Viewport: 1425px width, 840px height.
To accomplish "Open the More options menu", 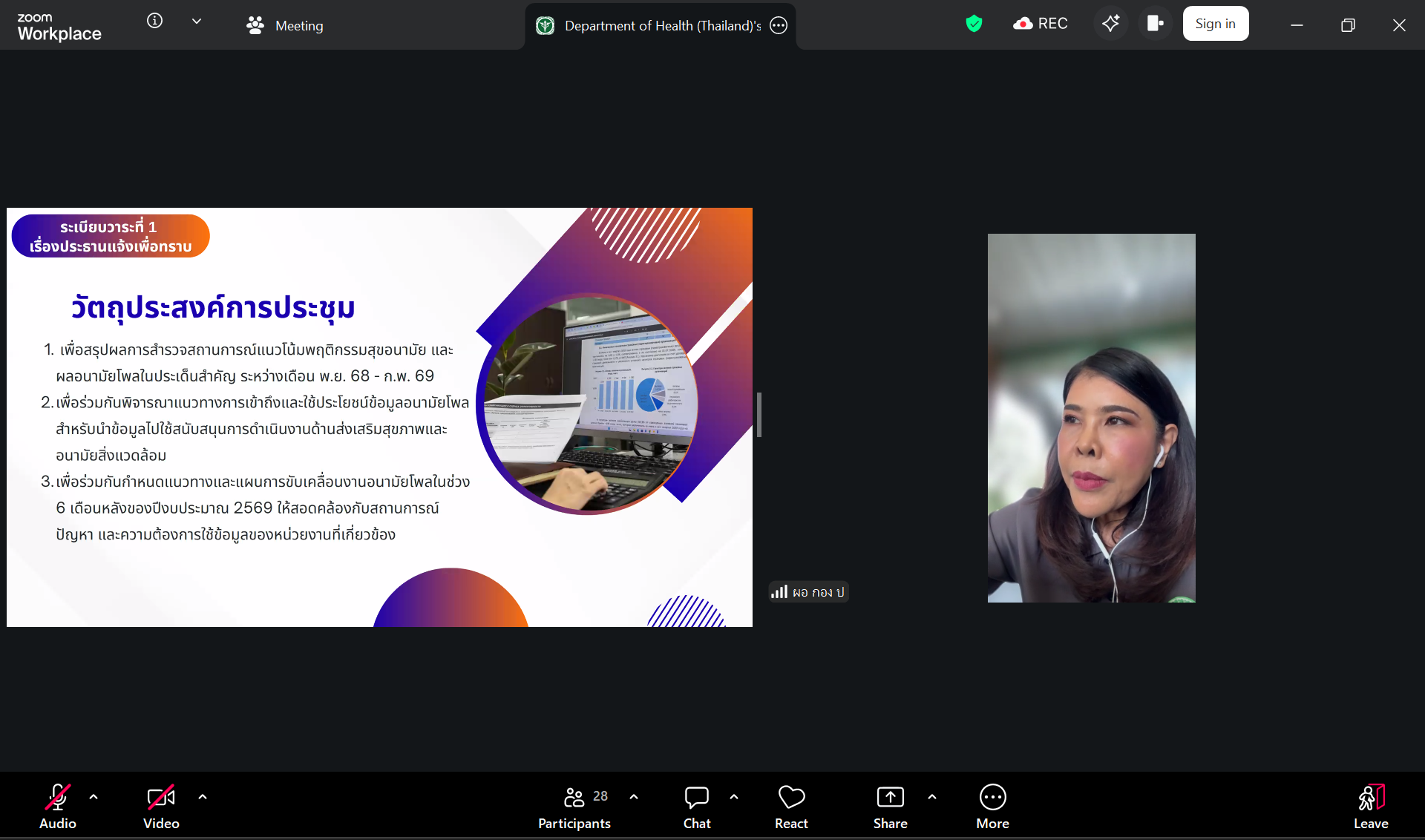I will tap(992, 807).
